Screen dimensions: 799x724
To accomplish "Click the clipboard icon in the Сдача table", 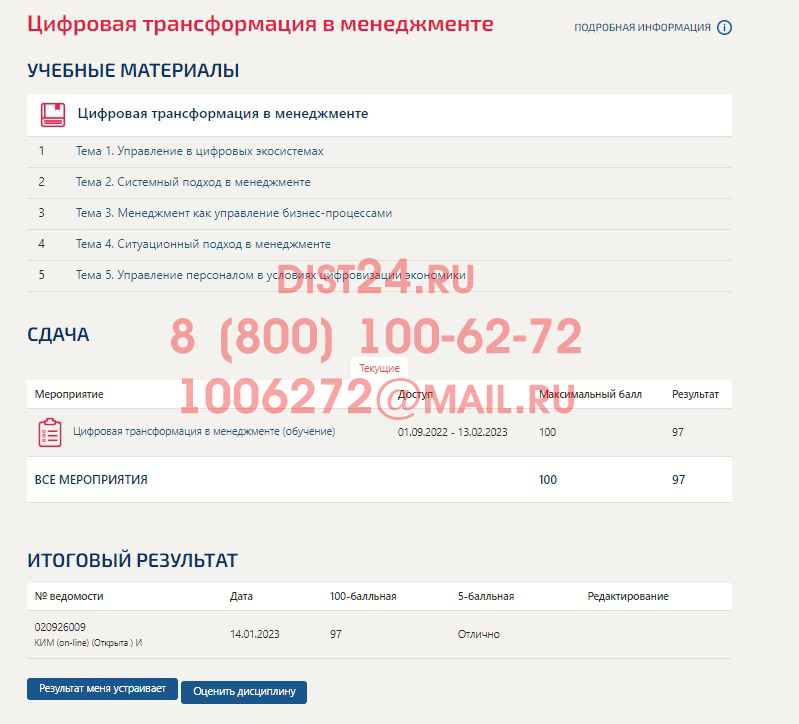I will [50, 432].
